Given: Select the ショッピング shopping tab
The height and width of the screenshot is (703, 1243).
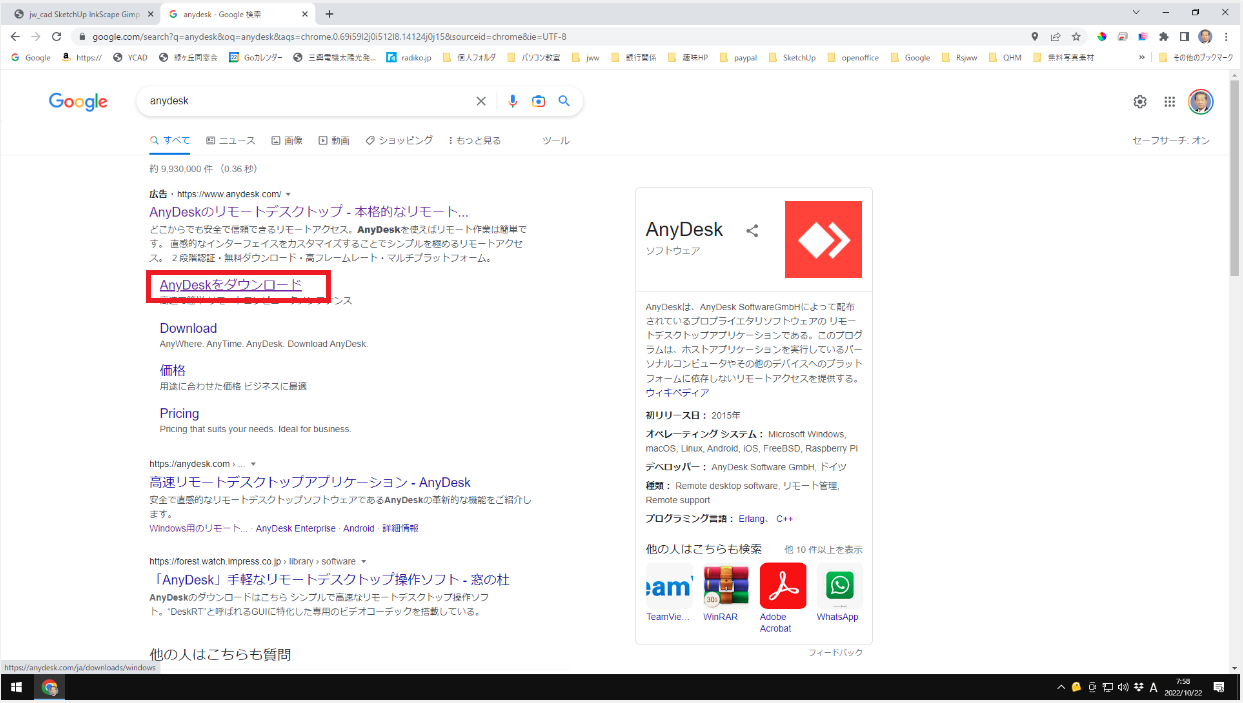Looking at the screenshot, I should coord(399,141).
